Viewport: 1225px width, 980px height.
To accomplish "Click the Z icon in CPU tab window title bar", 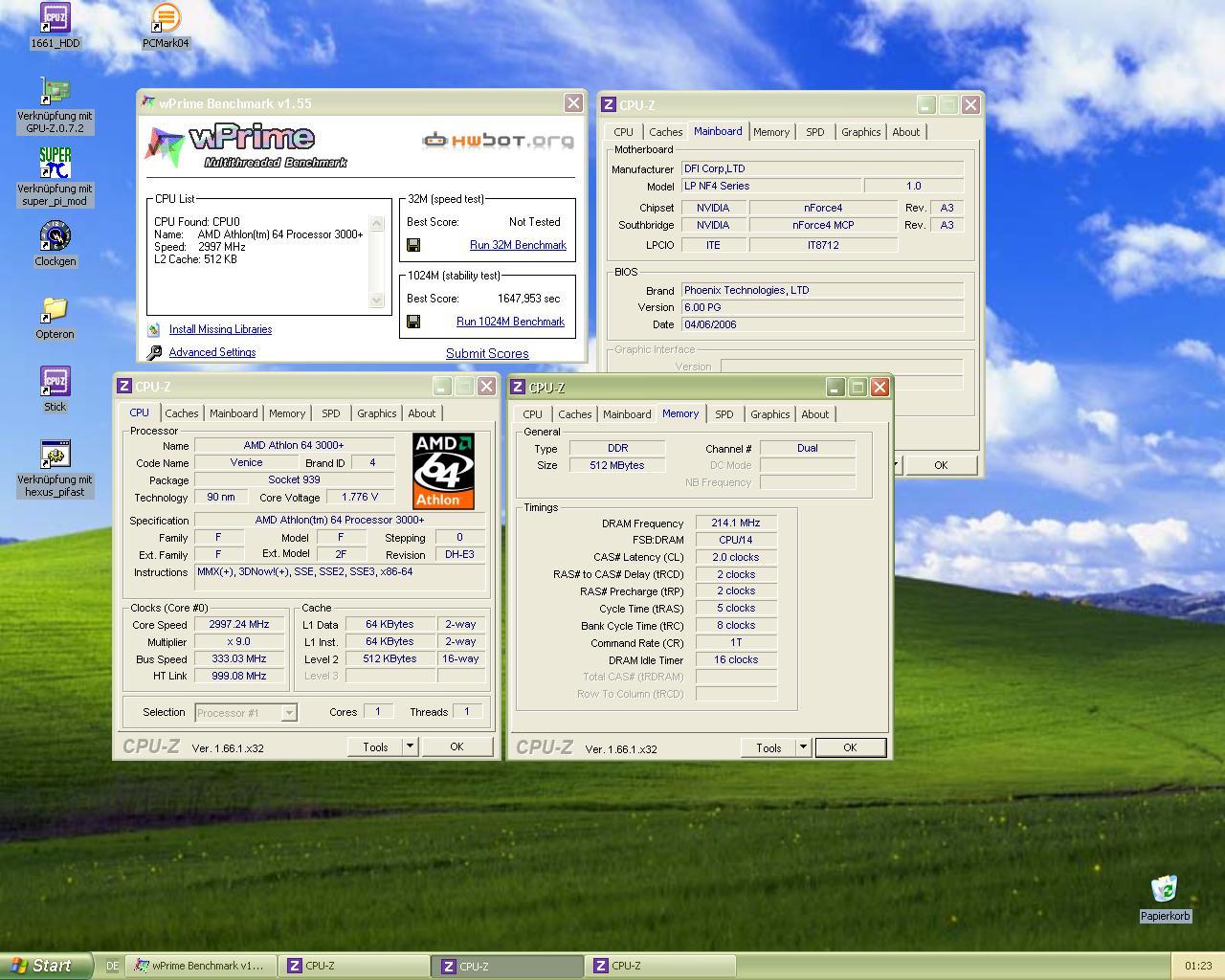I will tap(124, 386).
